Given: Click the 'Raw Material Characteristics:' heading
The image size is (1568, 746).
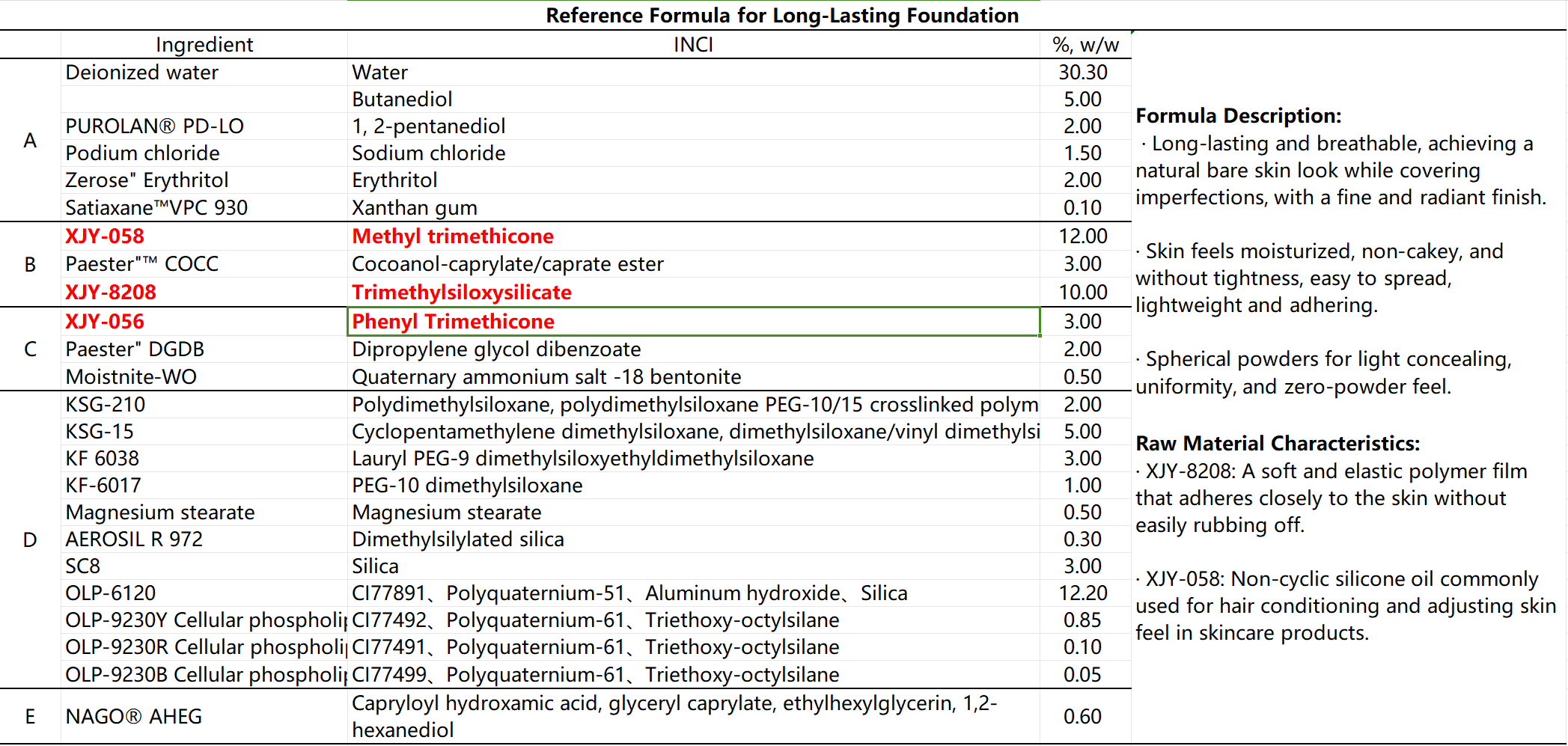Looking at the screenshot, I should [1278, 444].
